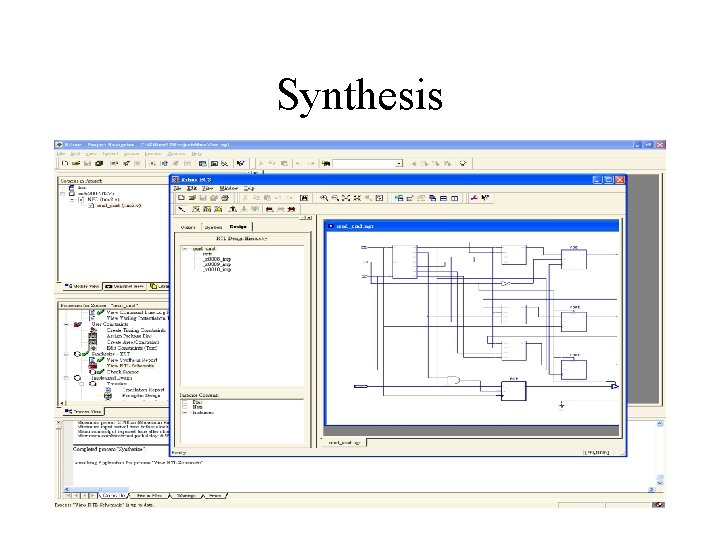The height and width of the screenshot is (540, 720).
Task: Select Process View tab
Action: pyautogui.click(x=83, y=411)
